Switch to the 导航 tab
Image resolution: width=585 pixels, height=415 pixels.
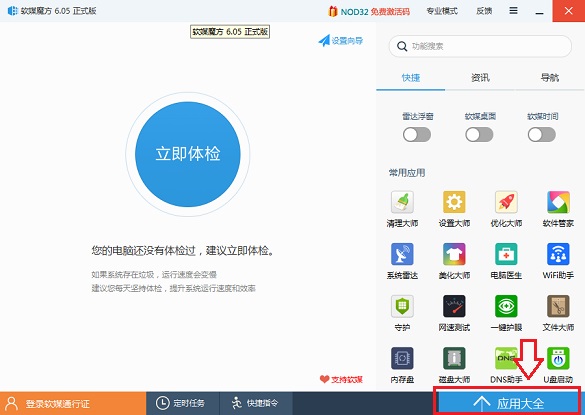[x=550, y=78]
